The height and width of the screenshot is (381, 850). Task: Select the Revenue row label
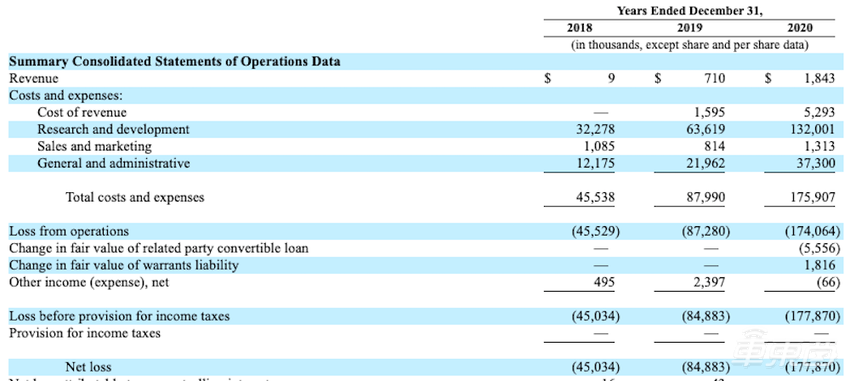click(34, 79)
